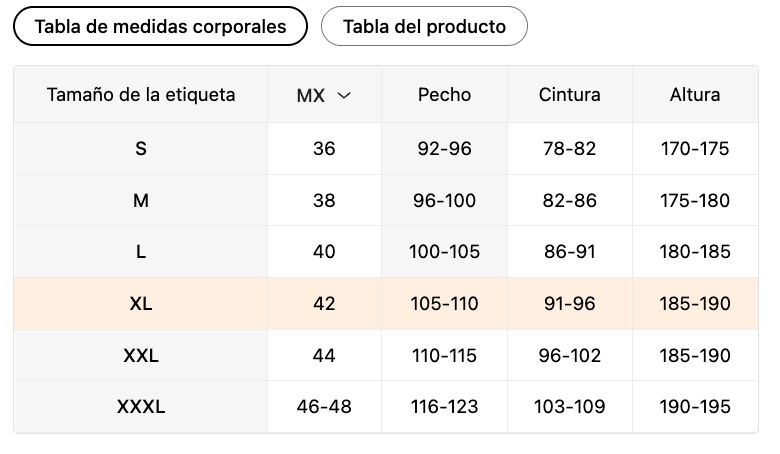Click the 190-195 height cell
The height and width of the screenshot is (454, 780).
[x=695, y=407]
